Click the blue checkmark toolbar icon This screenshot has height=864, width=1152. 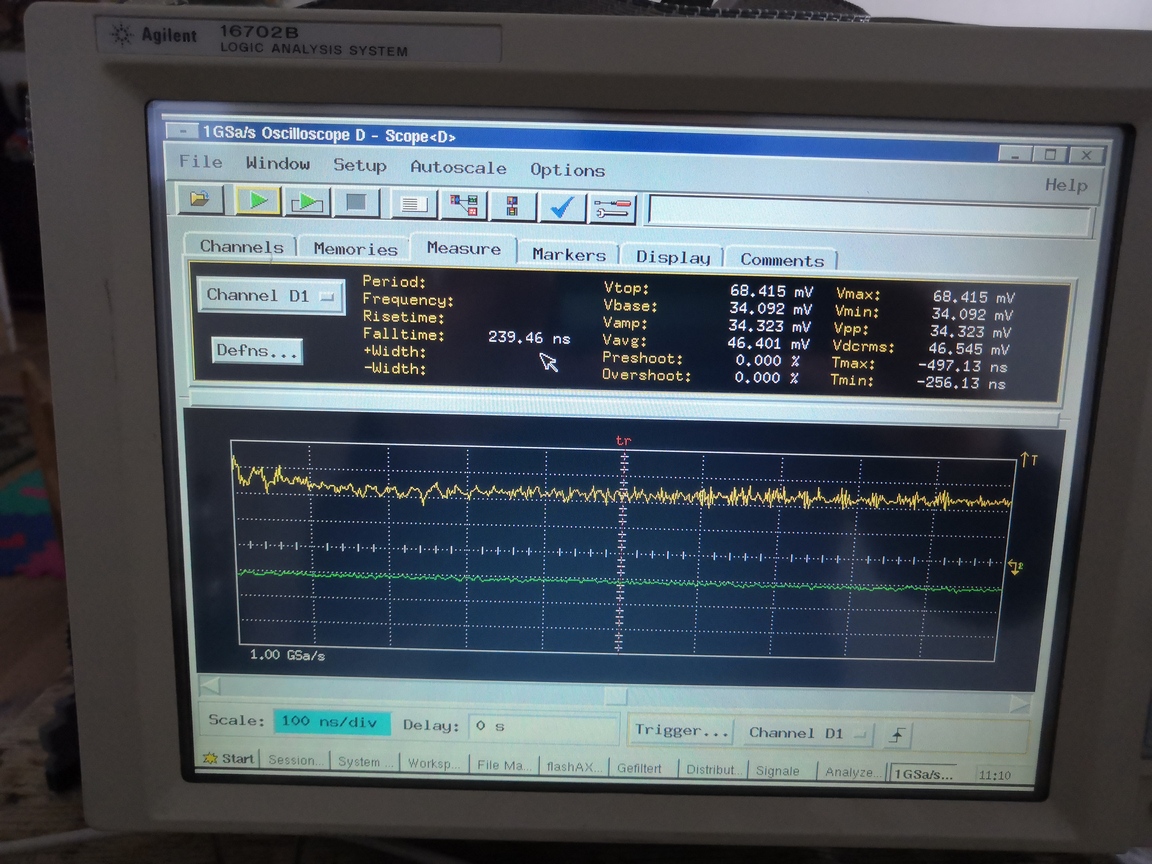(561, 208)
